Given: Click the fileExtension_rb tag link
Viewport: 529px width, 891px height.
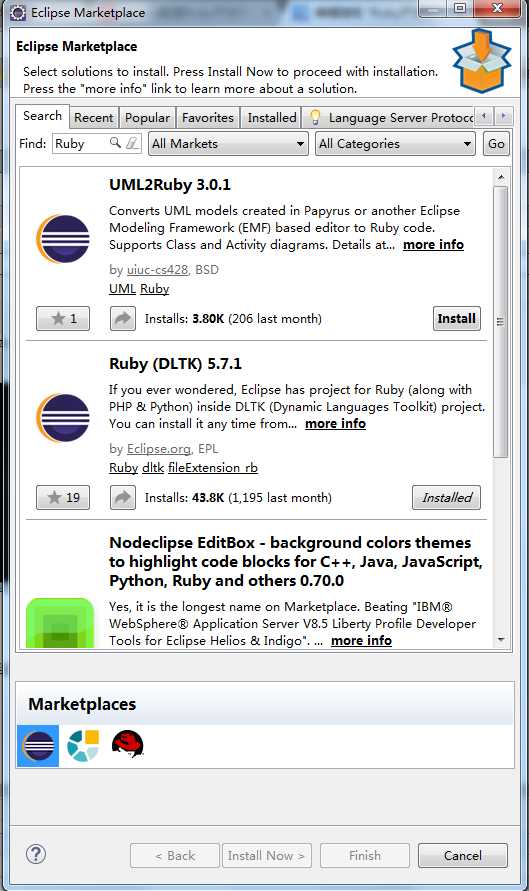Looking at the screenshot, I should 213,468.
